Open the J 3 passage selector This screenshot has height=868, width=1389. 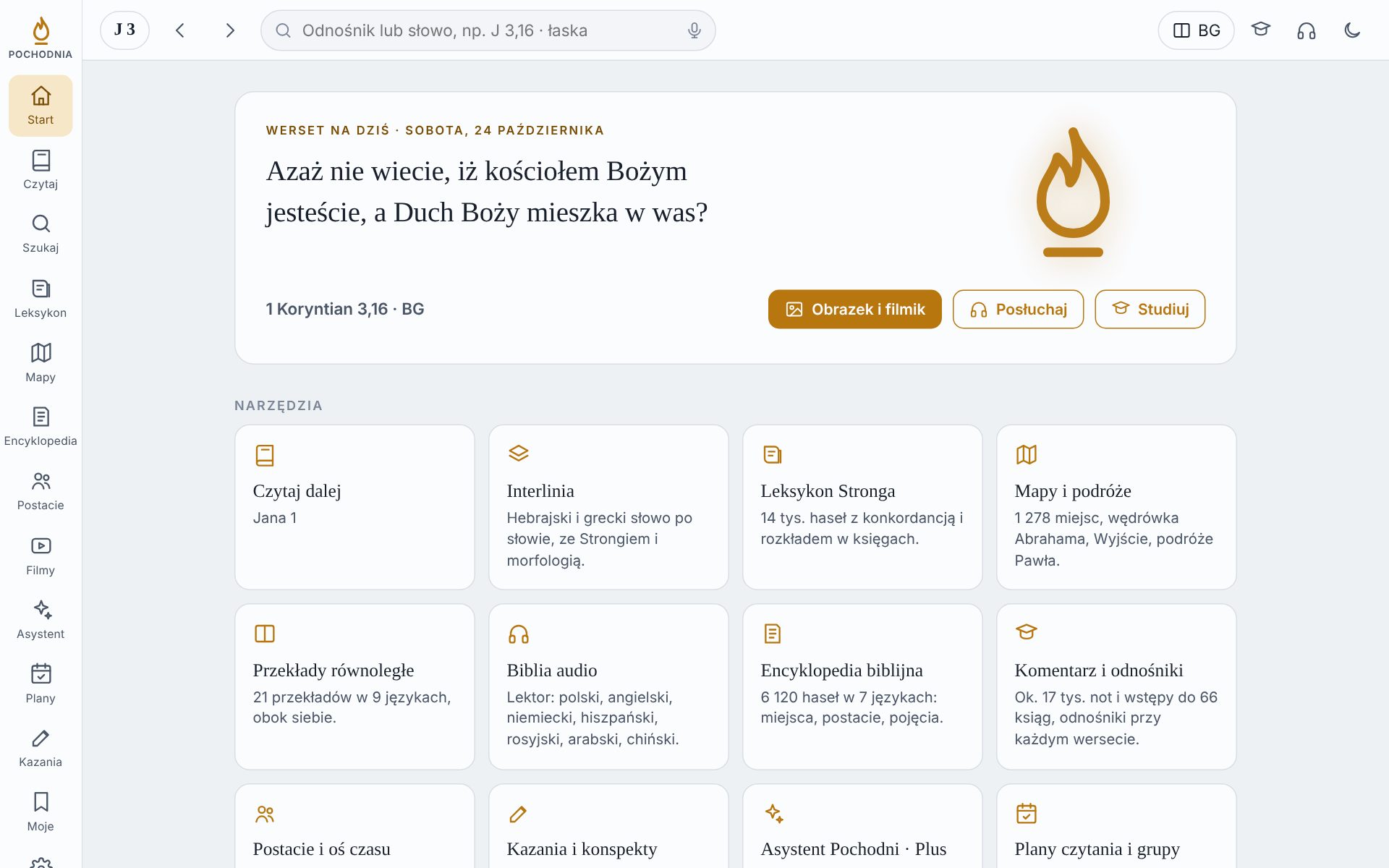(x=124, y=30)
